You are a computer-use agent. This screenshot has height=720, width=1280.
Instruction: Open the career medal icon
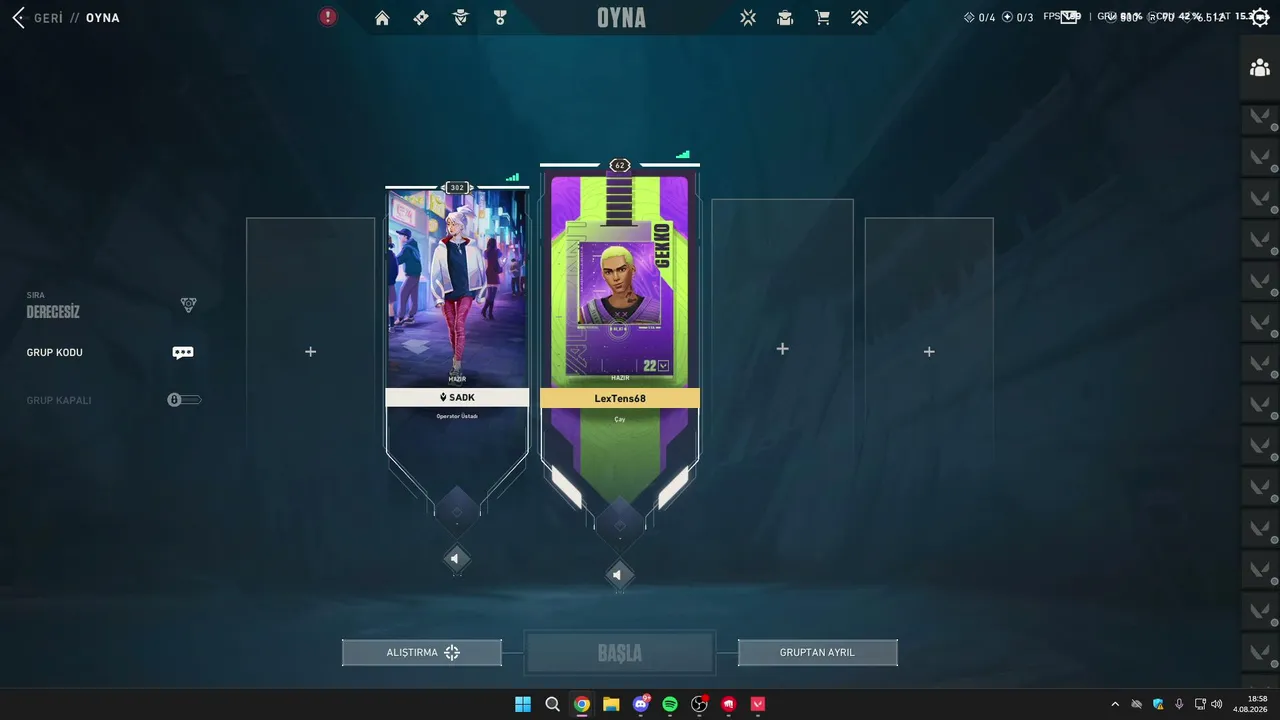click(500, 18)
